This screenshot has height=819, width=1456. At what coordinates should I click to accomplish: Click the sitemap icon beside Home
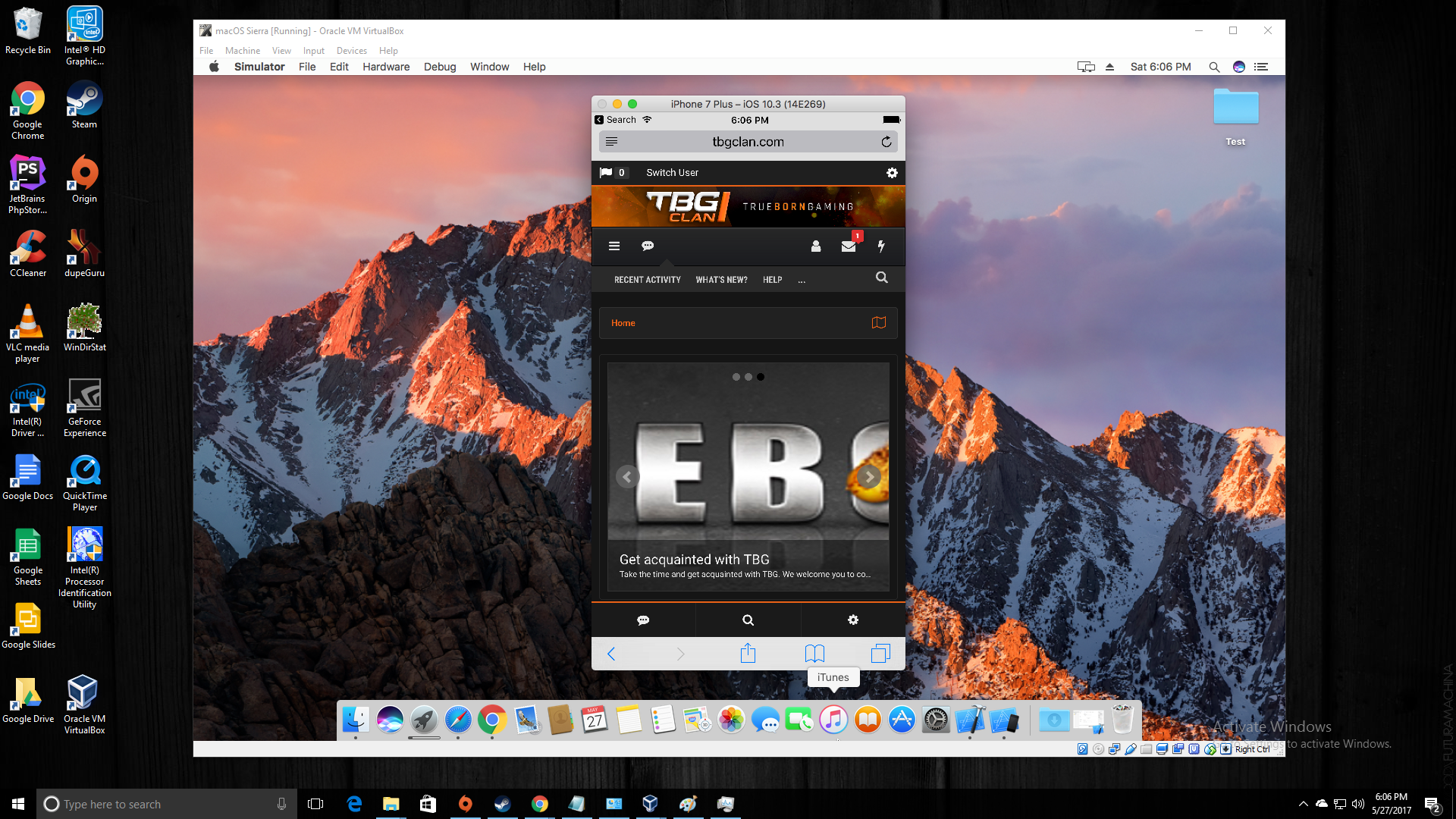coord(879,323)
